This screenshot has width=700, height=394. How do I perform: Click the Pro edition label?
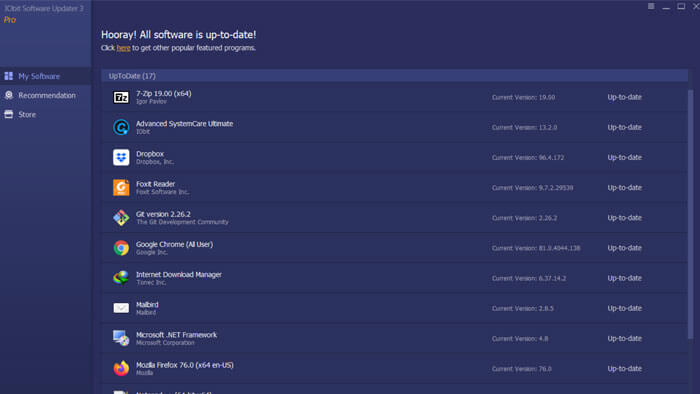click(10, 20)
